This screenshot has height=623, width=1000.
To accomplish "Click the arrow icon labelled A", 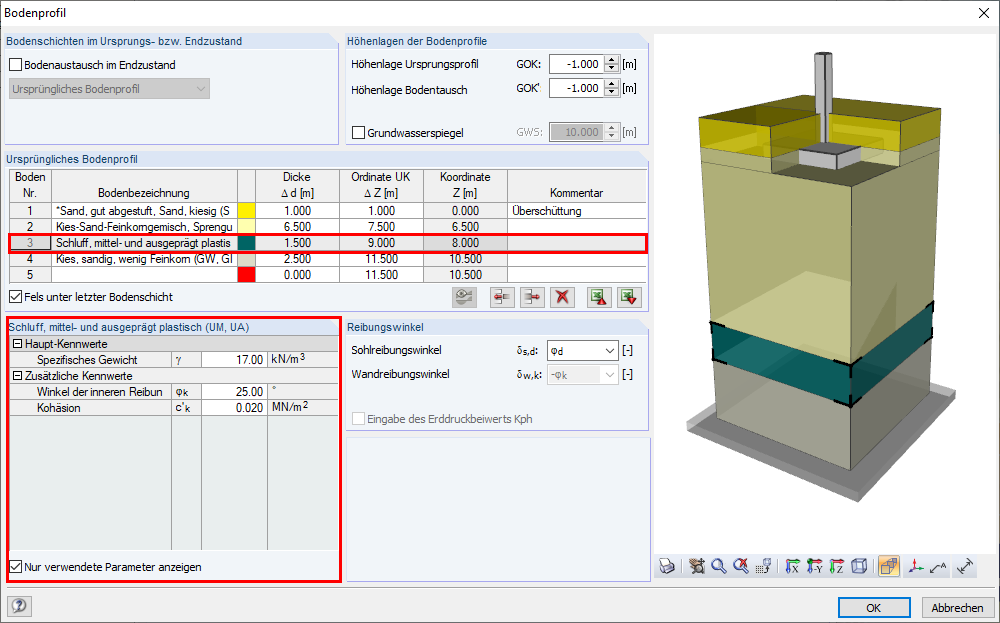I will [x=938, y=566].
